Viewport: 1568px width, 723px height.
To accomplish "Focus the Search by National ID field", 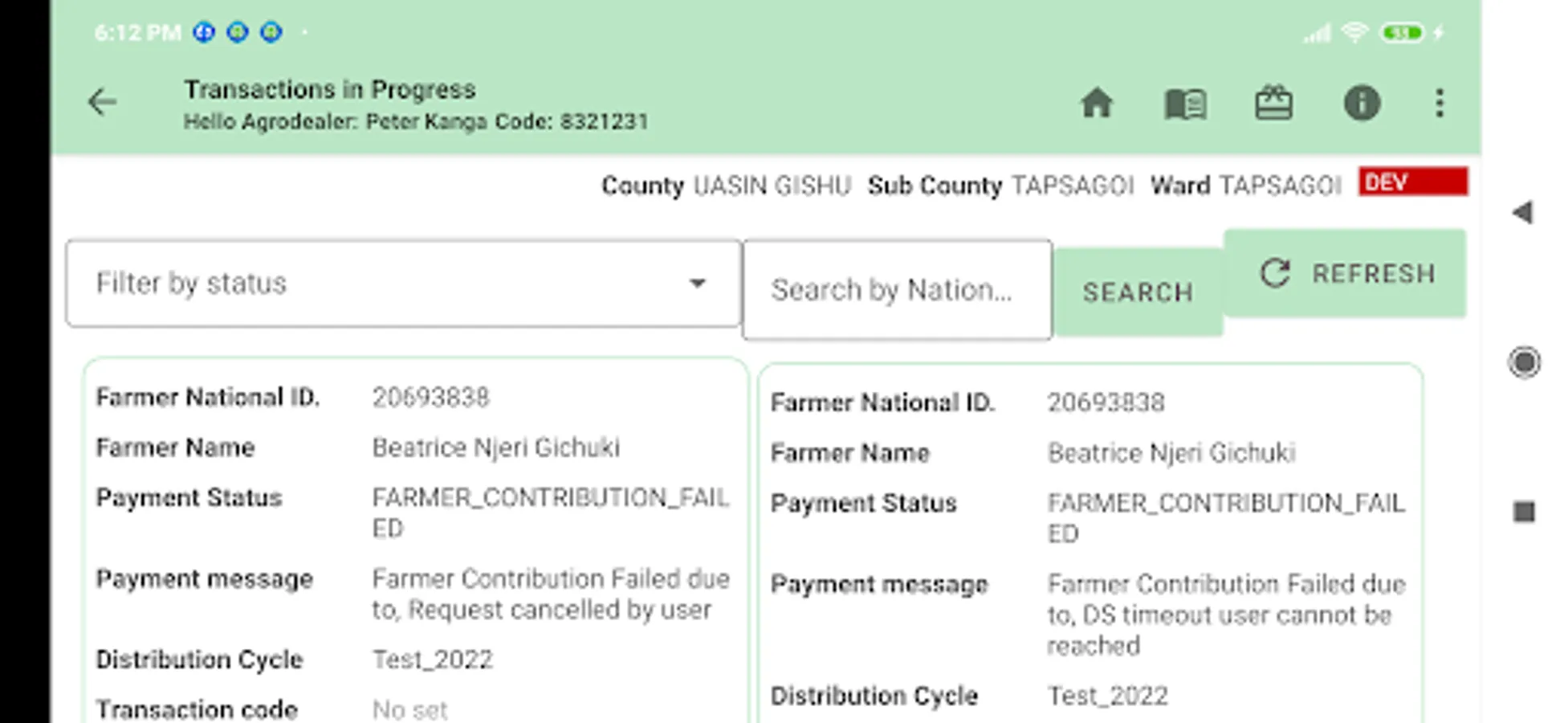I will click(x=897, y=290).
